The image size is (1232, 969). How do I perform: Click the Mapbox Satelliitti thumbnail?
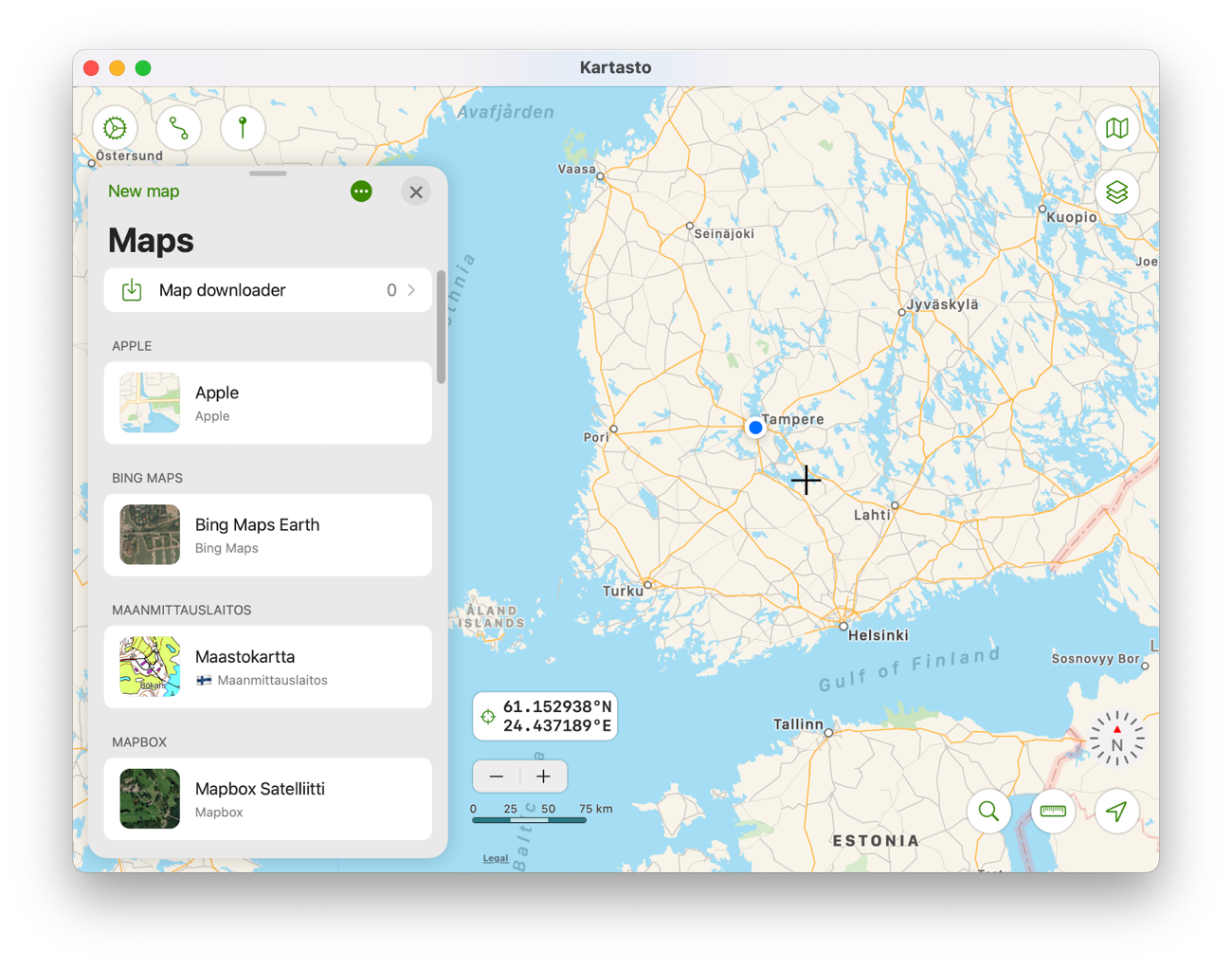click(x=150, y=798)
